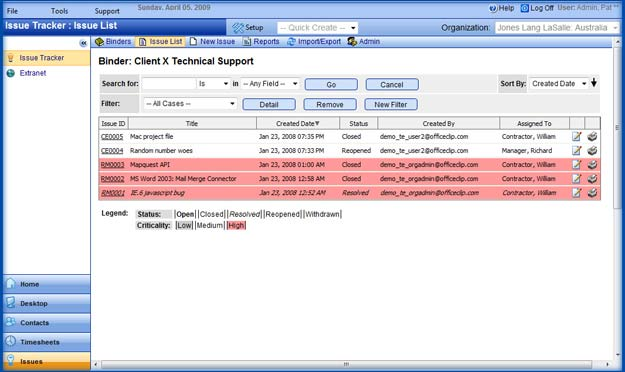625x372 pixels.
Task: Click the print icon for issue RM0003
Action: [592, 165]
